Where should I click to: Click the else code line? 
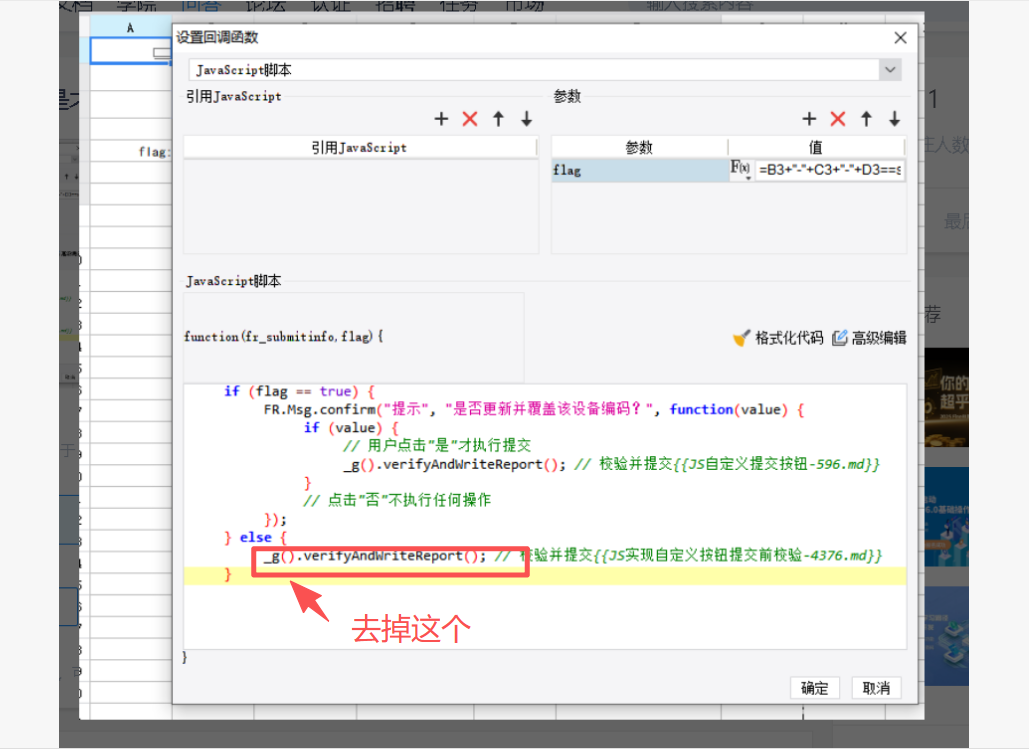point(255,538)
